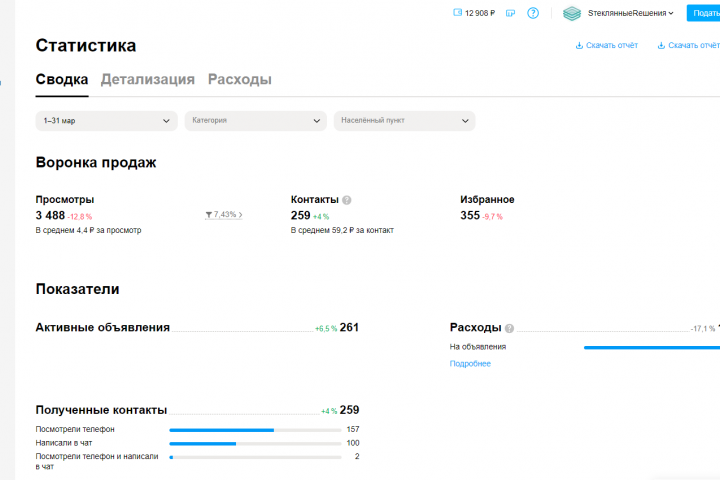
Task: Click the funnel icon beside 7,43%
Action: pos(208,215)
